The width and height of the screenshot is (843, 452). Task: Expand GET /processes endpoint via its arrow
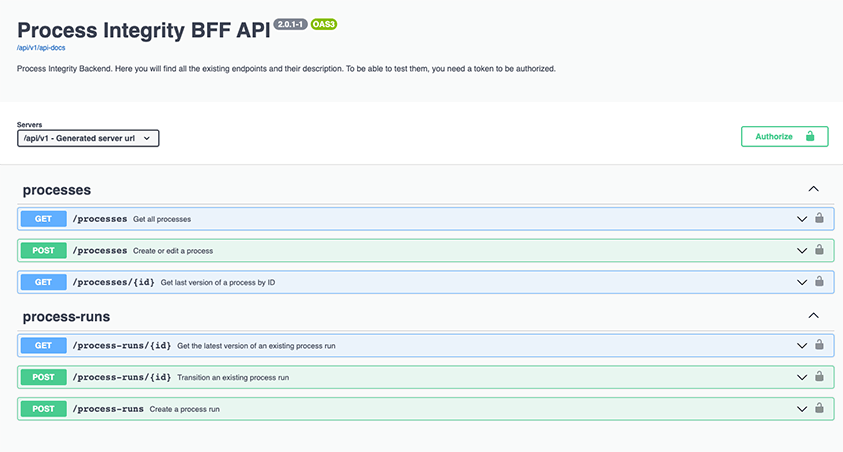[x=802, y=219]
